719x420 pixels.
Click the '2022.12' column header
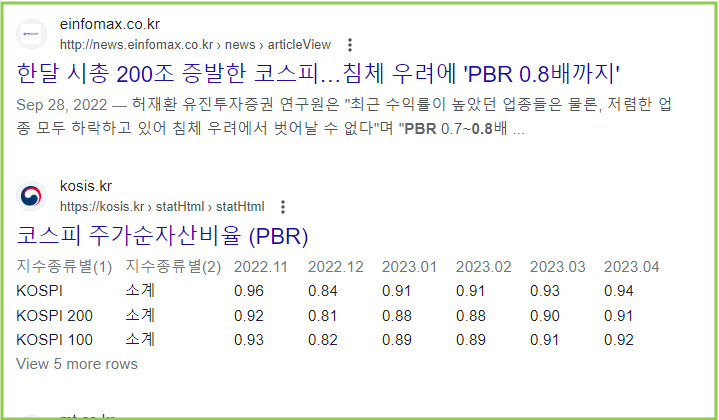336,267
